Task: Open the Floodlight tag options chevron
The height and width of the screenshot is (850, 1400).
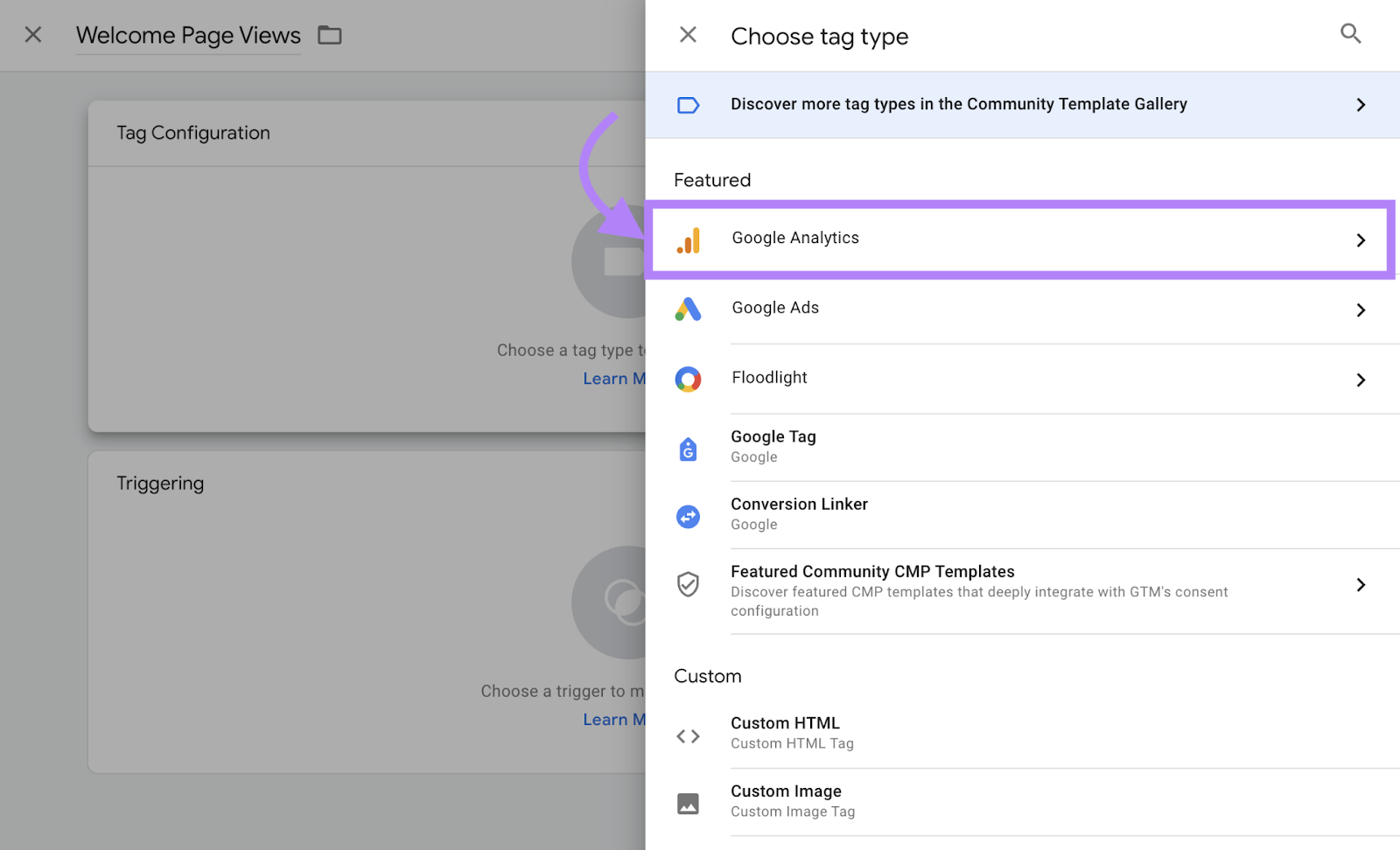Action: pos(1361,380)
